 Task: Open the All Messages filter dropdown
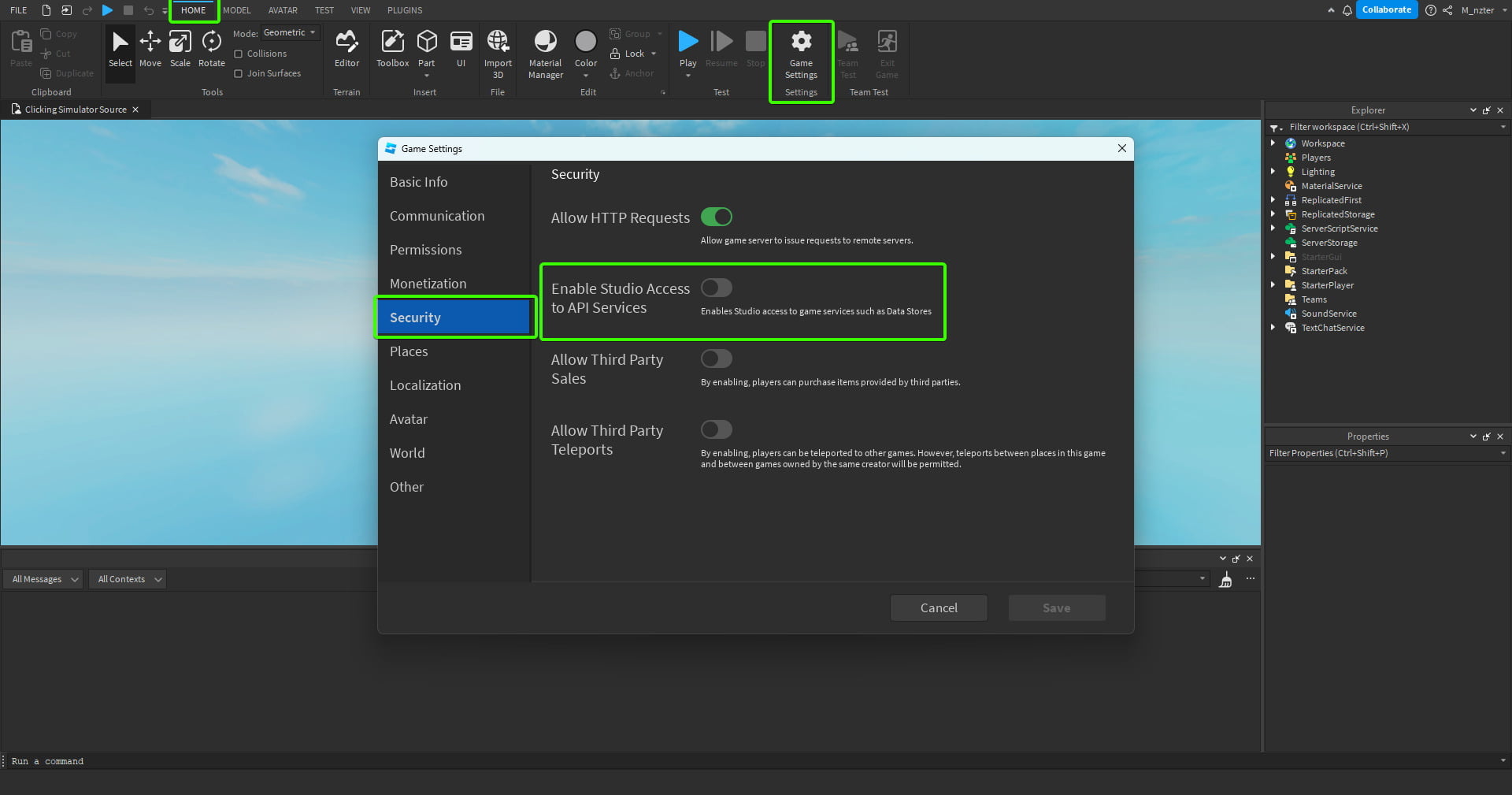coord(43,579)
